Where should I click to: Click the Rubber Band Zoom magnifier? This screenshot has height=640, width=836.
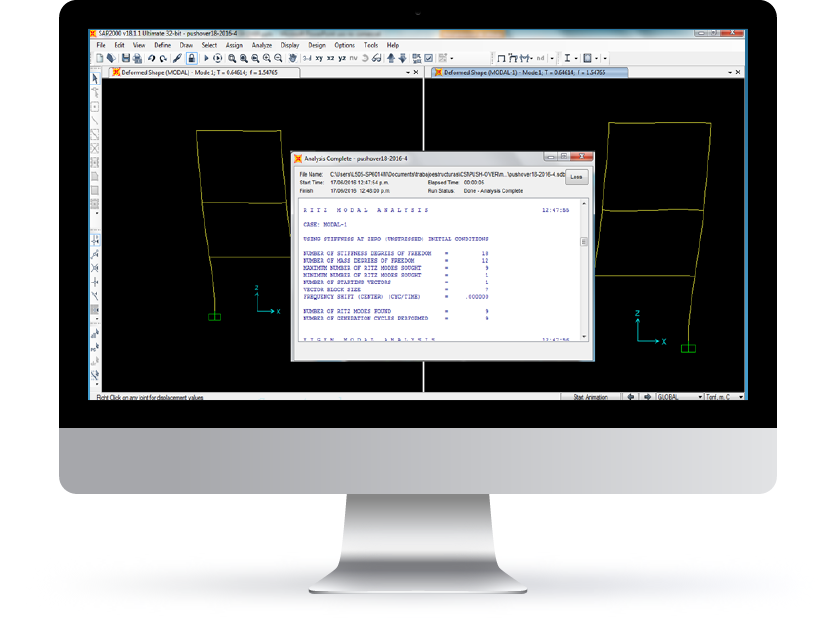tap(232, 58)
